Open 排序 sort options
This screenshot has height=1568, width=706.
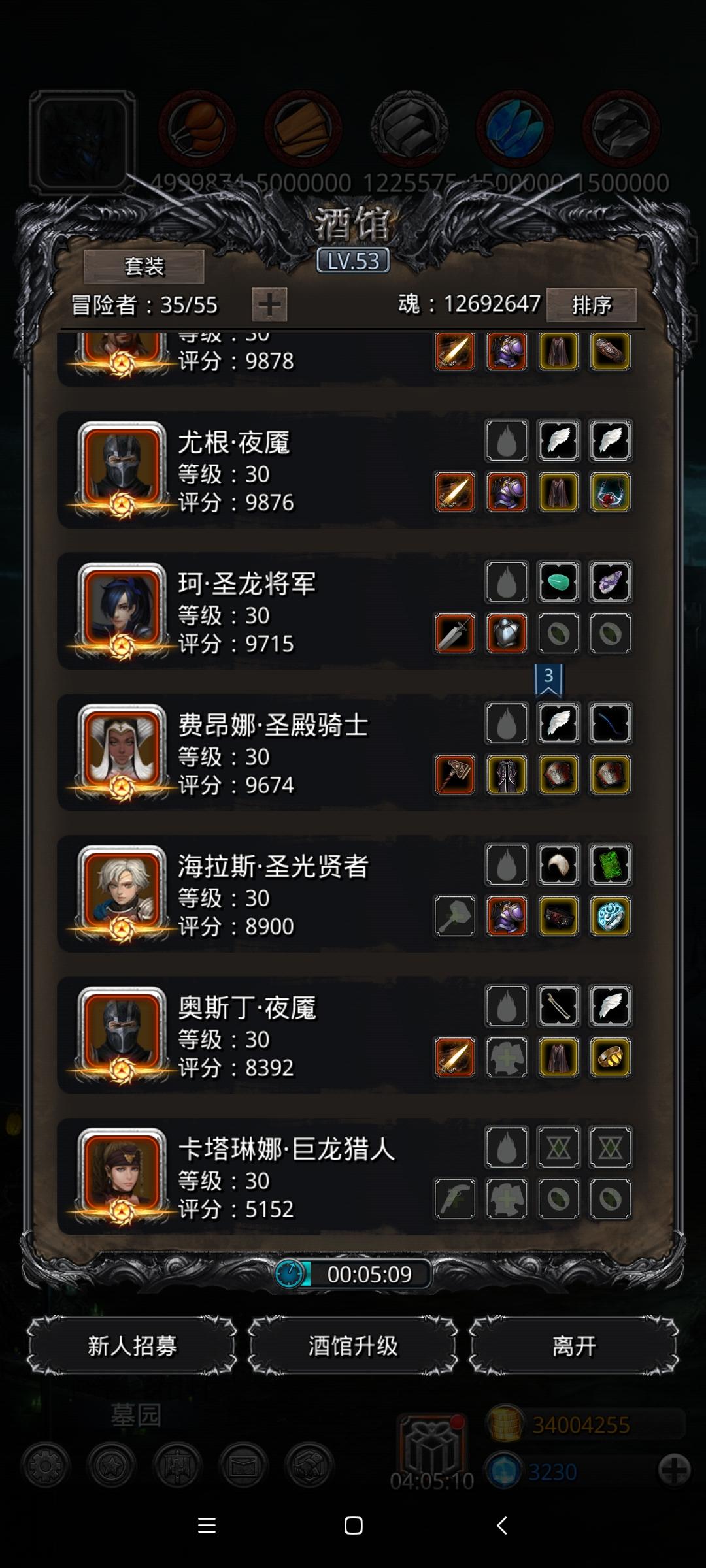click(x=592, y=304)
